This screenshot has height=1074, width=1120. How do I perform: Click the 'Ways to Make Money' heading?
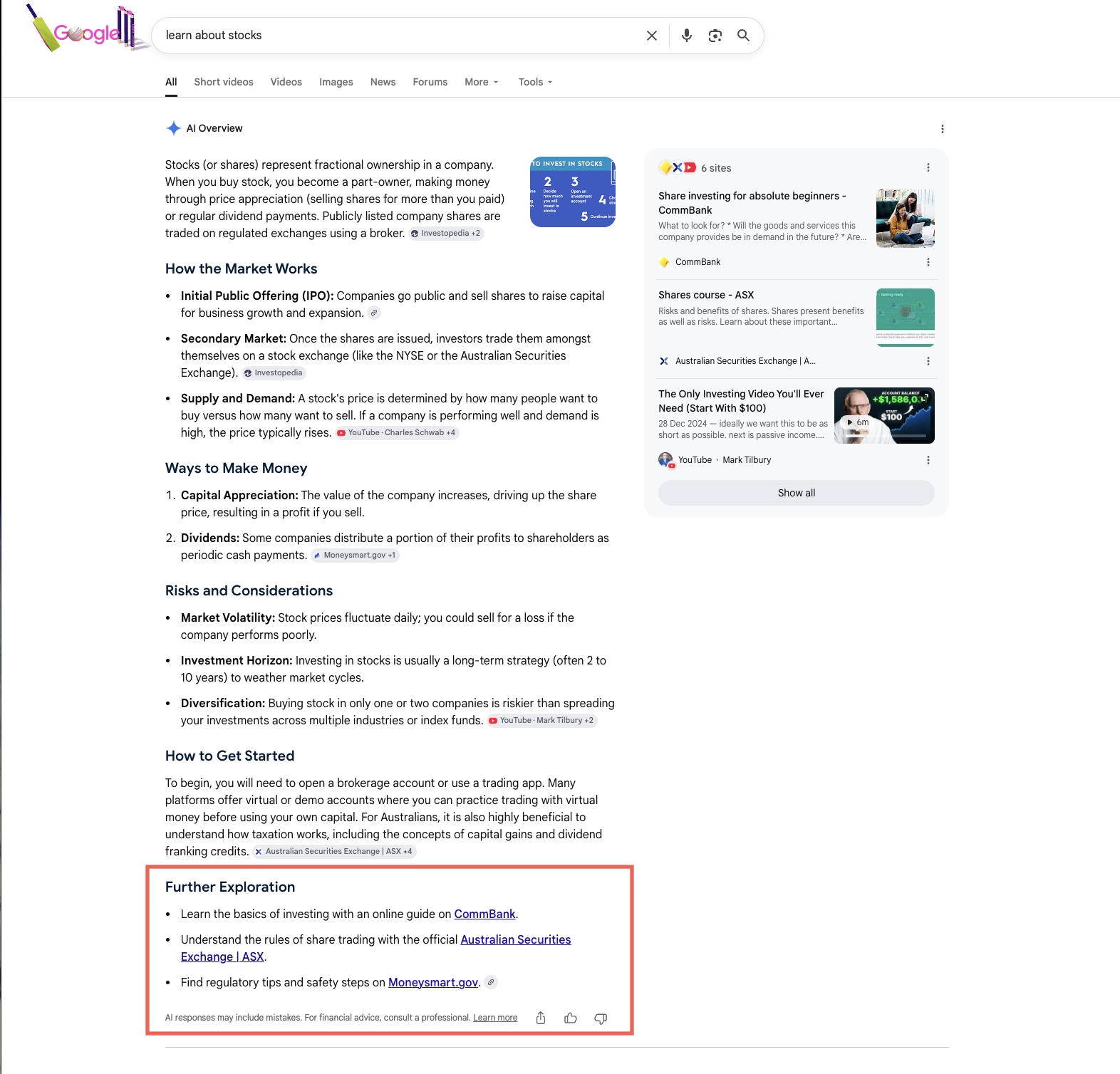click(x=237, y=468)
